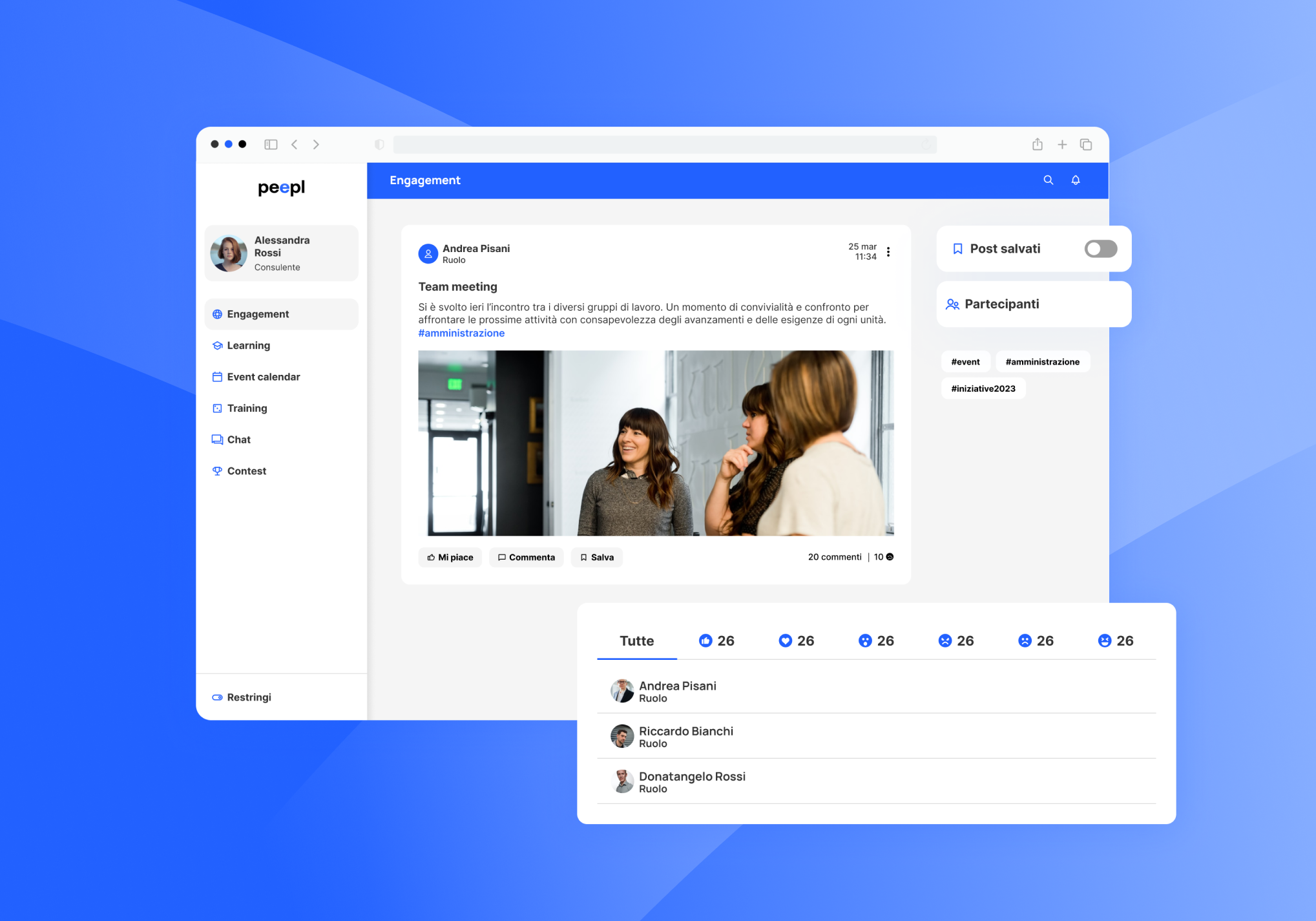Expand the Partecipanti panel
Image resolution: width=1316 pixels, height=921 pixels.
(1001, 304)
